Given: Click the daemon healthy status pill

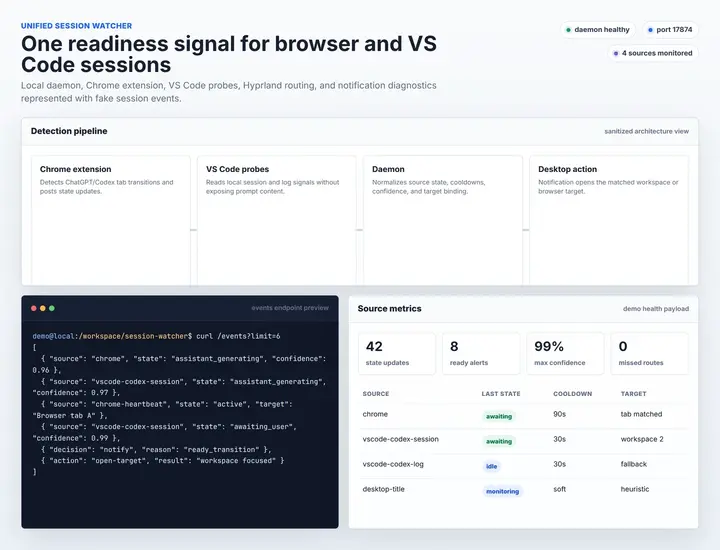Looking at the screenshot, I should (598, 30).
